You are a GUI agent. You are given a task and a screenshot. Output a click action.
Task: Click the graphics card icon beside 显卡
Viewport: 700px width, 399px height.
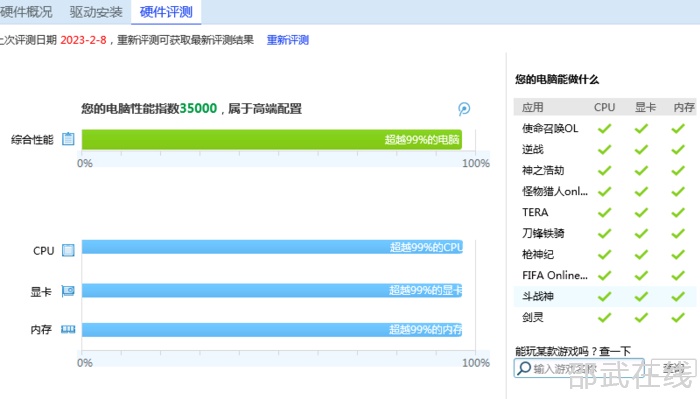[x=68, y=291]
